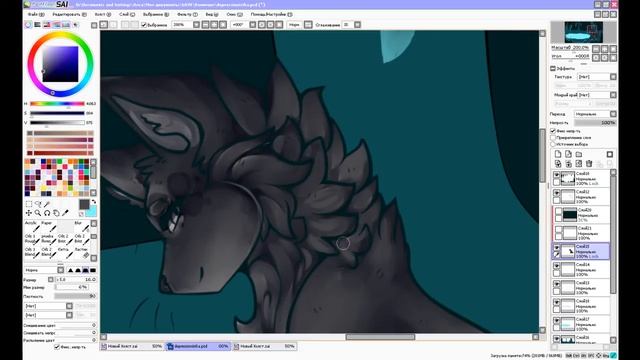Image resolution: width=640 pixels, height=360 pixels.
Task: Select the move tool
Action: coord(29,213)
